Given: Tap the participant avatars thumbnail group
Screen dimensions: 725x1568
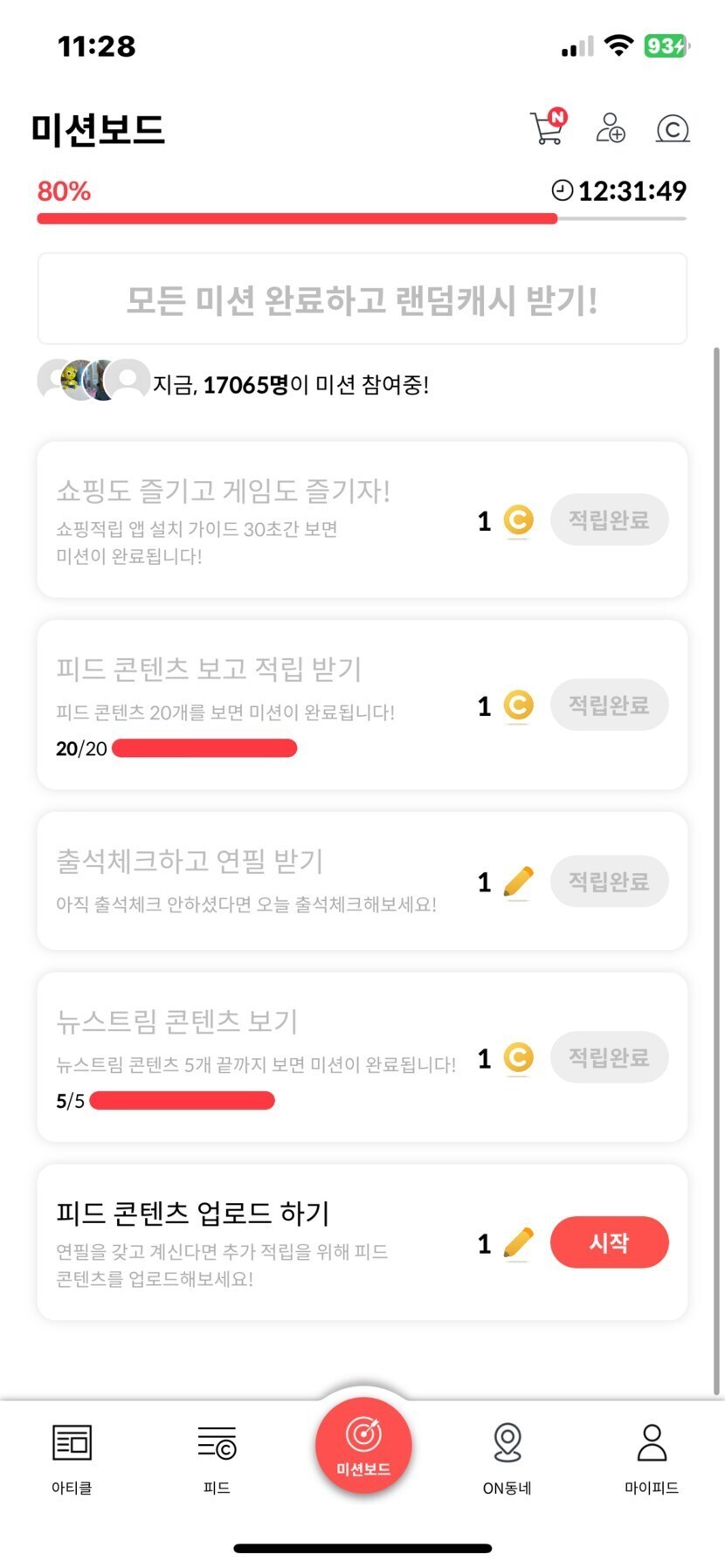Looking at the screenshot, I should click(x=93, y=381).
